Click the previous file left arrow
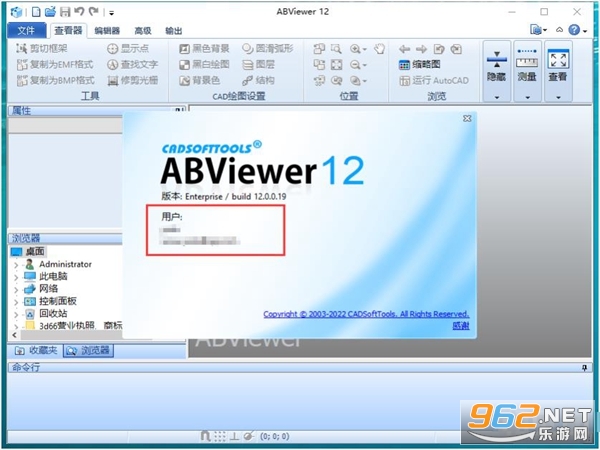600x450 pixels. pyautogui.click(x=404, y=49)
